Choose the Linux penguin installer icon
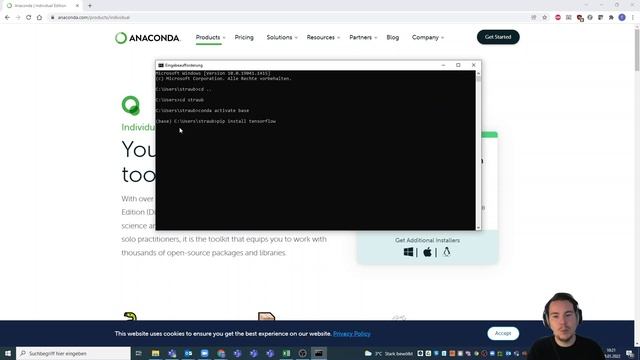640x360 pixels. tap(447, 252)
